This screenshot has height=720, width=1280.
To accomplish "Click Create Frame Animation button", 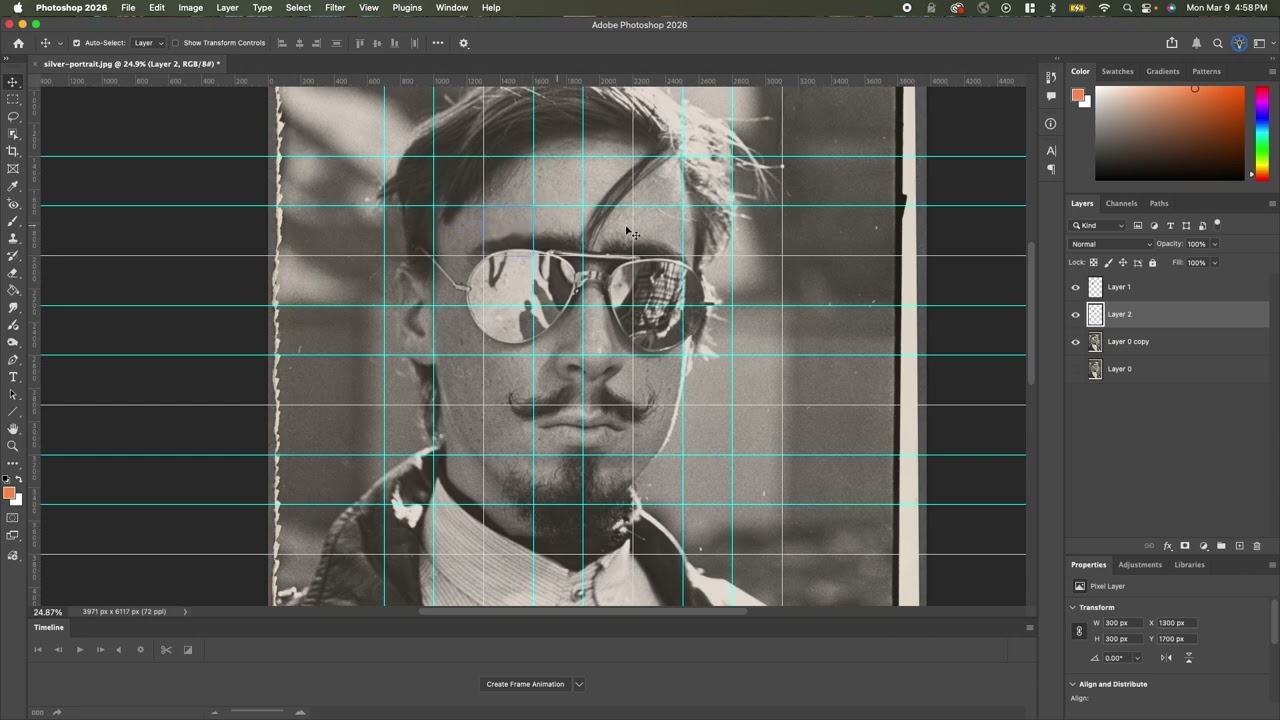I will pos(525,684).
